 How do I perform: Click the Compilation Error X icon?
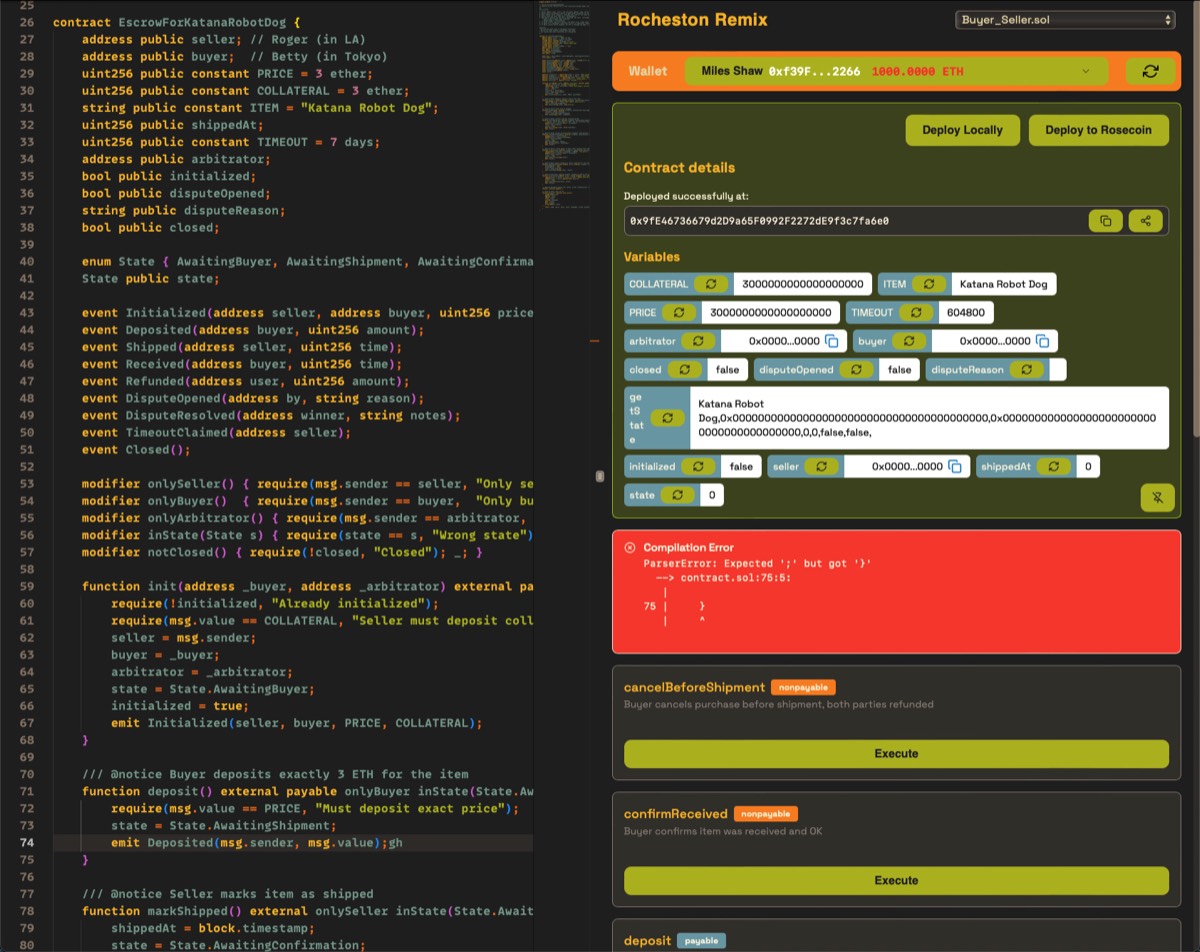click(x=630, y=548)
